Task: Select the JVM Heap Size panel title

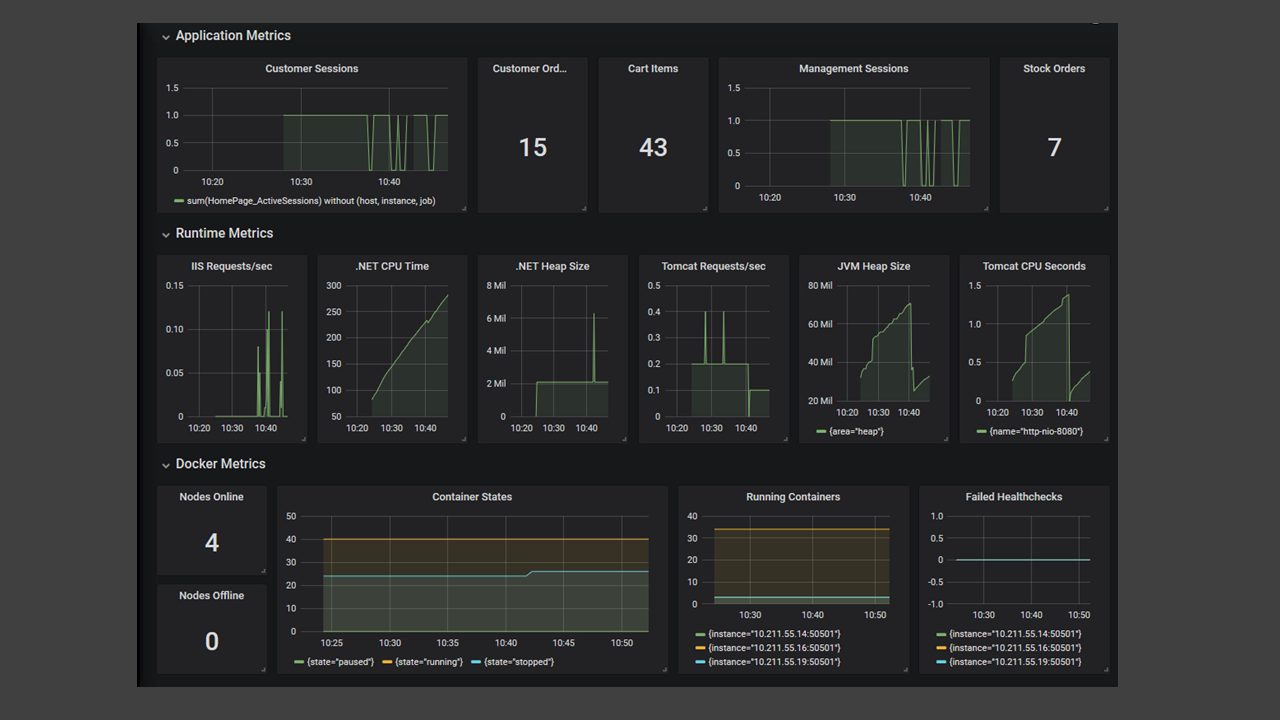Action: pyautogui.click(x=874, y=267)
